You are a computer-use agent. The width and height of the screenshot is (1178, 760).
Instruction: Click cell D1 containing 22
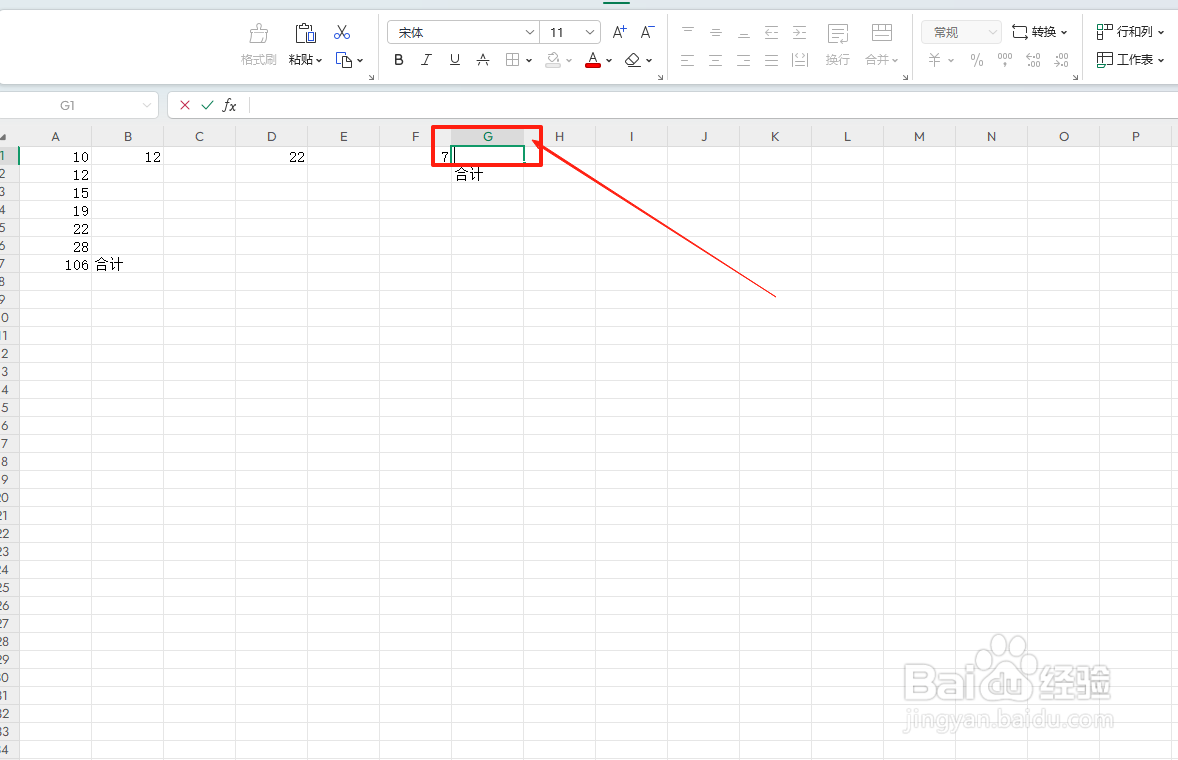click(x=271, y=156)
